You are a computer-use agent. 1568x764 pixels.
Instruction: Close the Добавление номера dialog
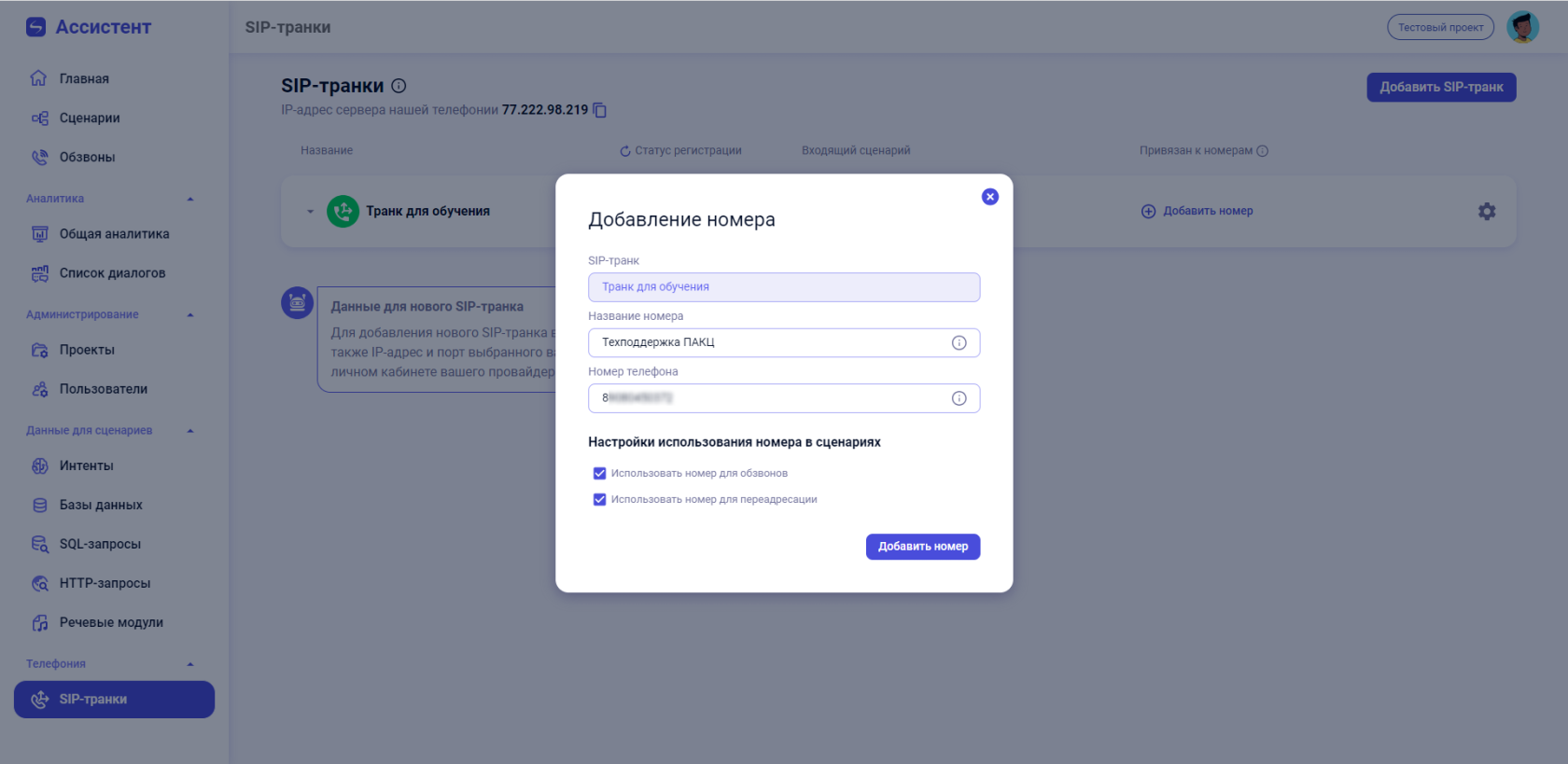(x=990, y=197)
